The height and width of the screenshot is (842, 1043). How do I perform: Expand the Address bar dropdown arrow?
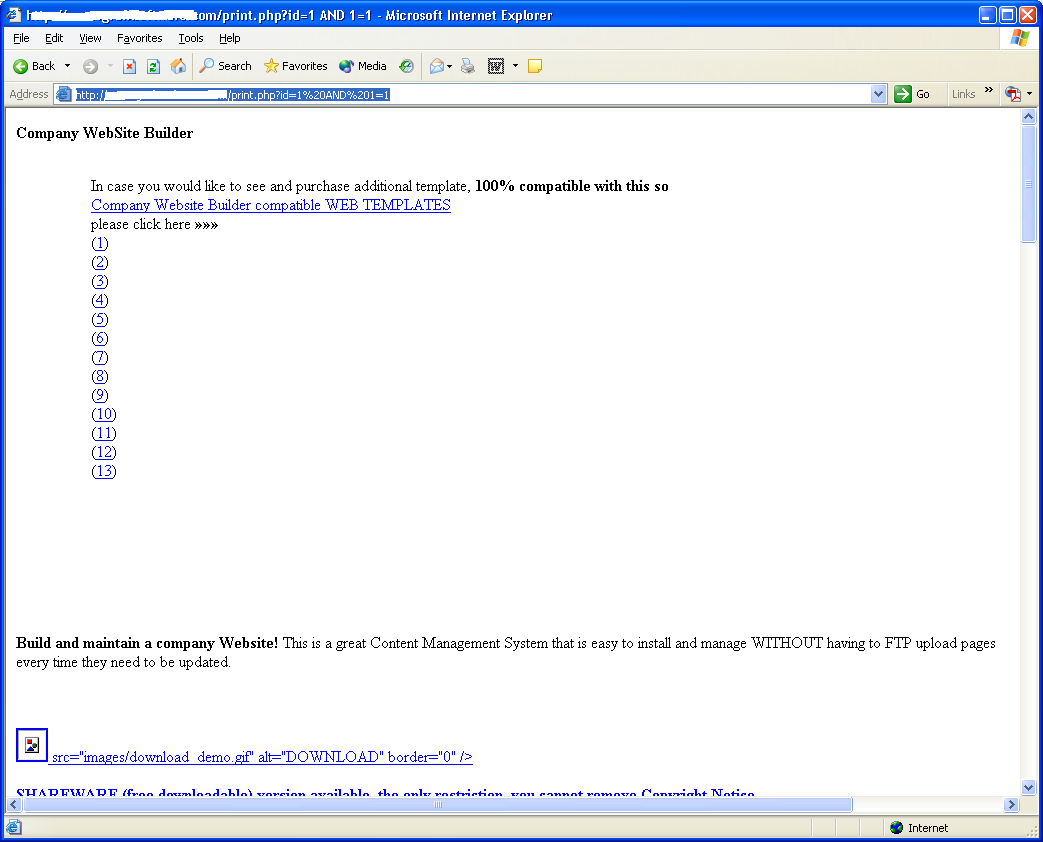[x=878, y=94]
